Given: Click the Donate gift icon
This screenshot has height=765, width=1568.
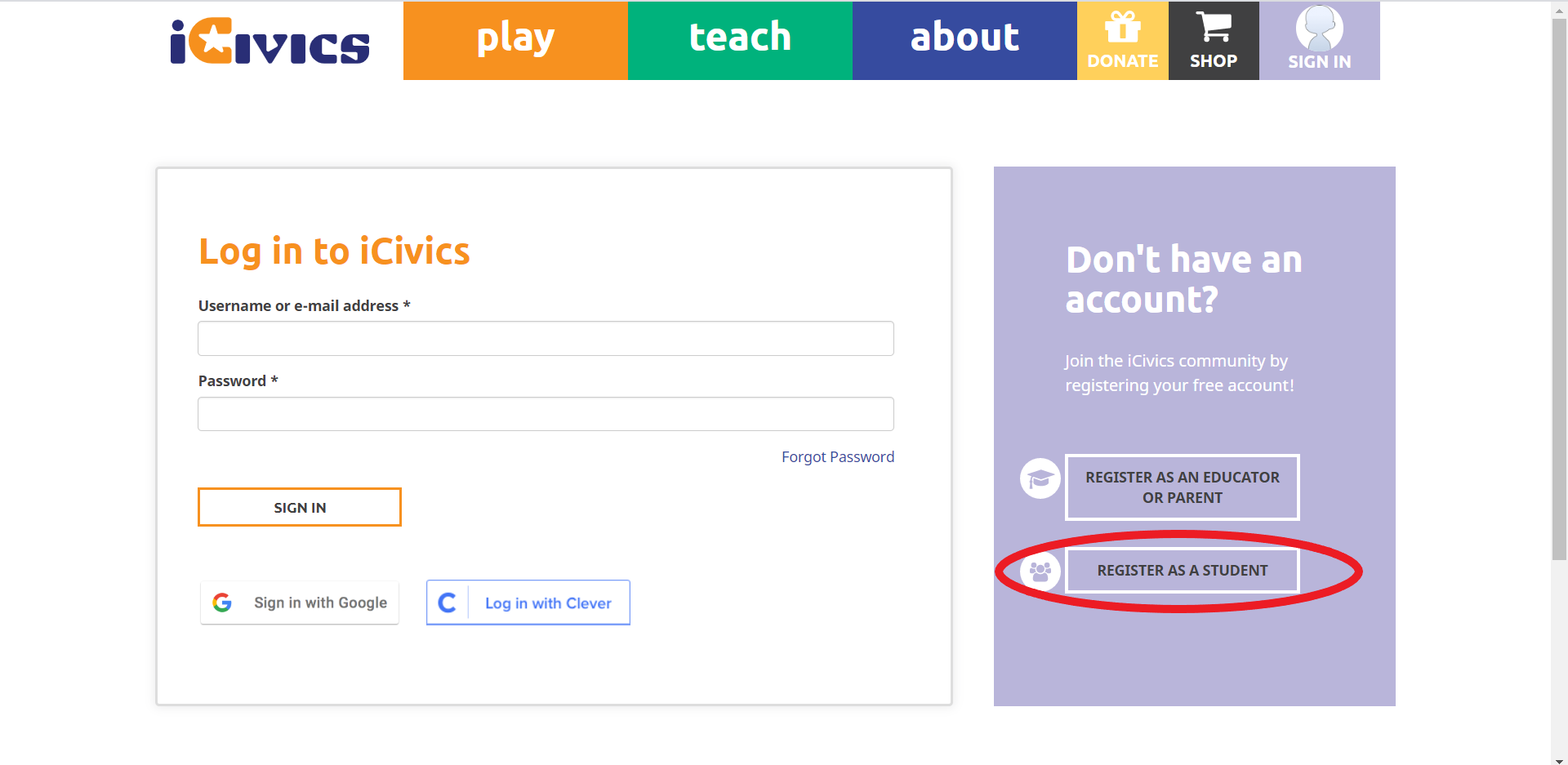Looking at the screenshot, I should tap(1123, 27).
